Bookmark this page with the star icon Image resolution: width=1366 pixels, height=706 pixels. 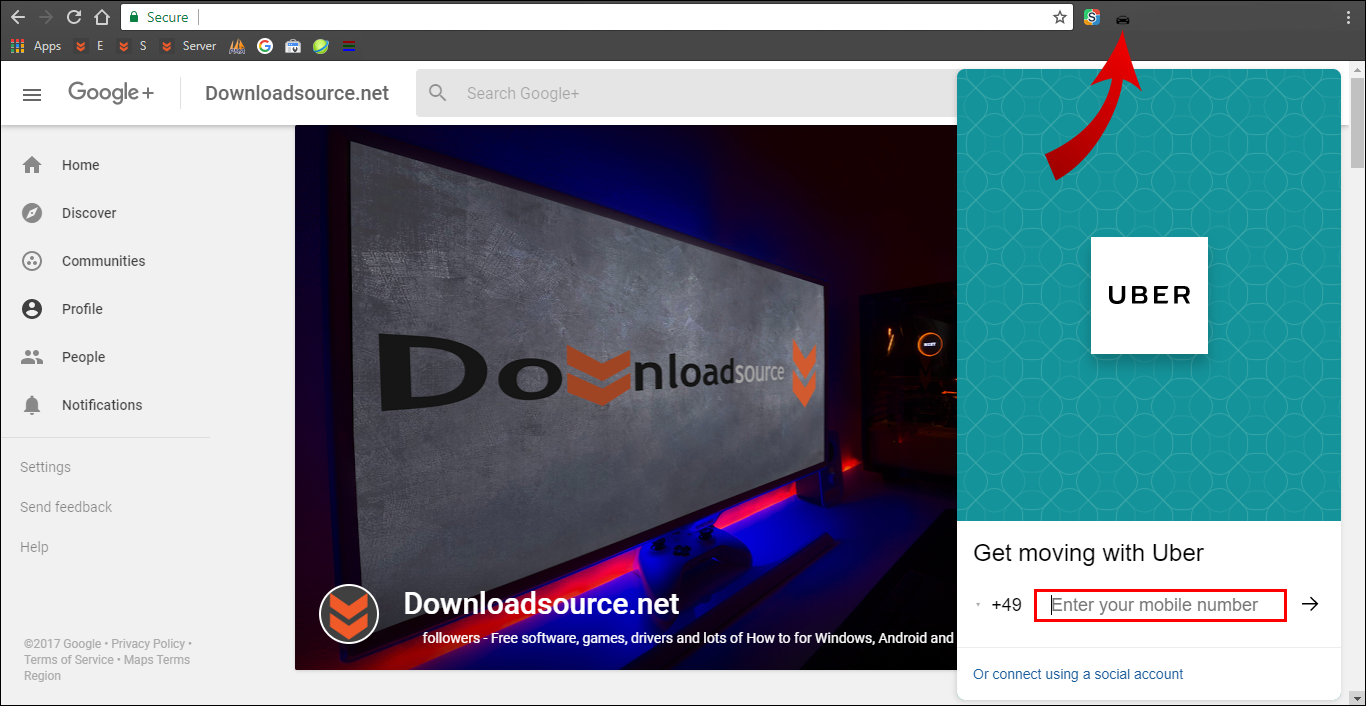1060,17
